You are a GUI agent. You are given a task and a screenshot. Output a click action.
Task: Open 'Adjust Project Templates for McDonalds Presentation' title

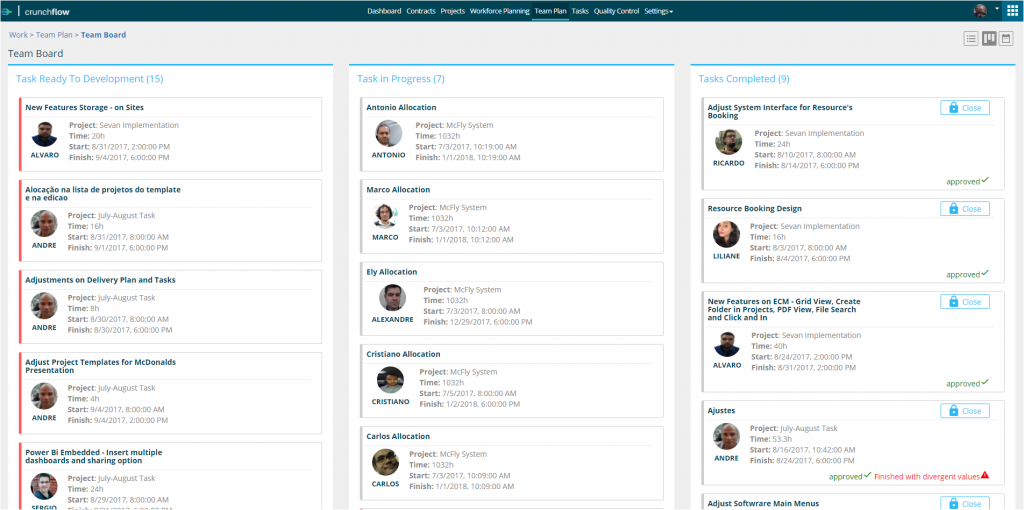[x=101, y=366]
